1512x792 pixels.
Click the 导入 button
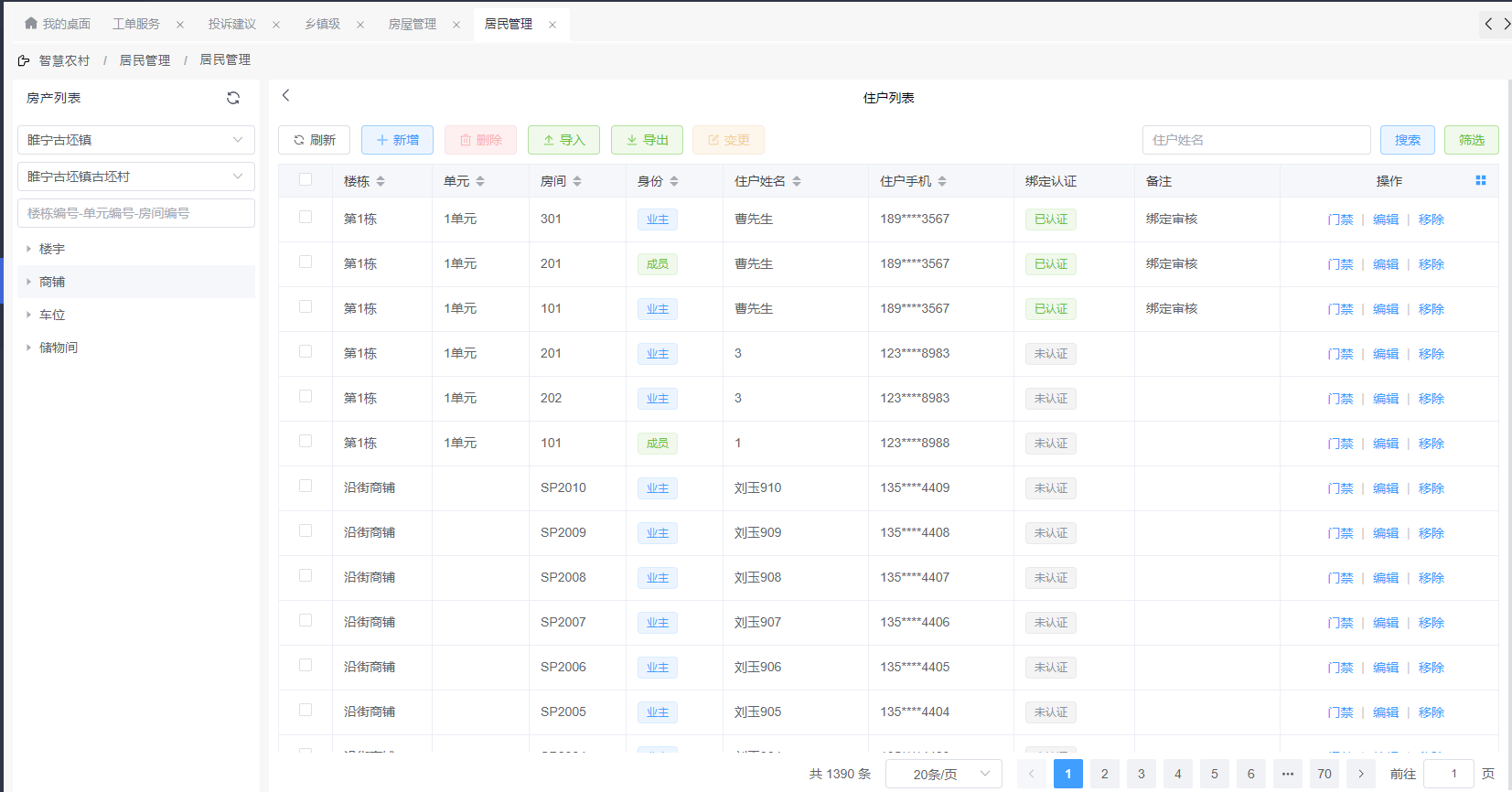pos(563,140)
